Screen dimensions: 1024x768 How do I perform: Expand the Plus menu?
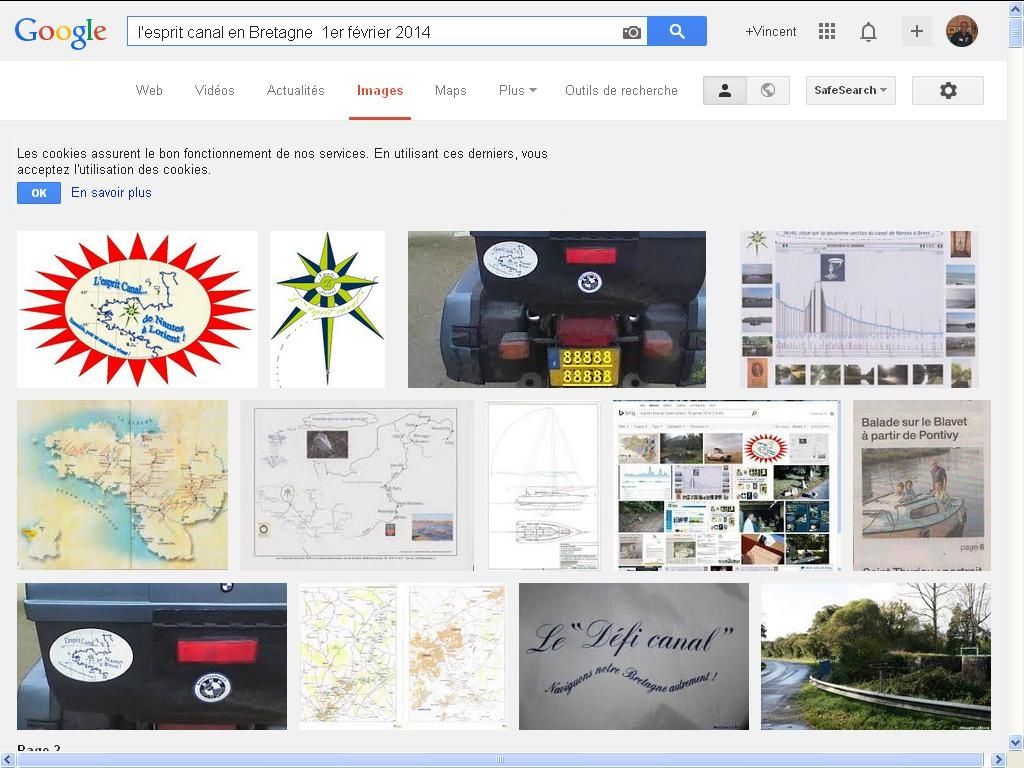pos(517,90)
